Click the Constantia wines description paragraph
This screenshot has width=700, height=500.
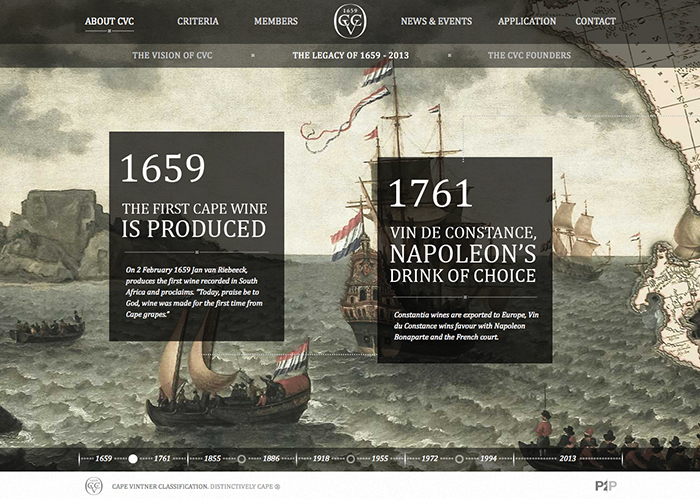(x=466, y=326)
